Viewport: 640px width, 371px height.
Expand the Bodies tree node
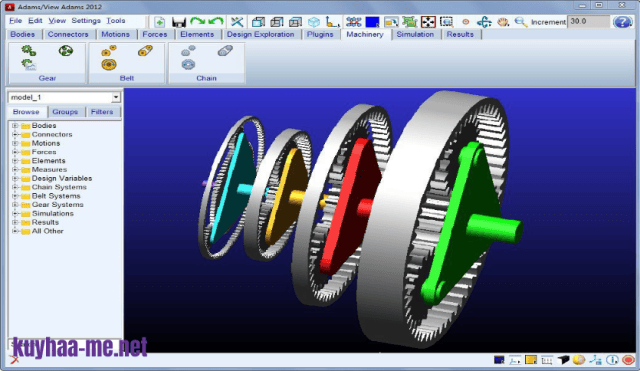click(x=15, y=126)
